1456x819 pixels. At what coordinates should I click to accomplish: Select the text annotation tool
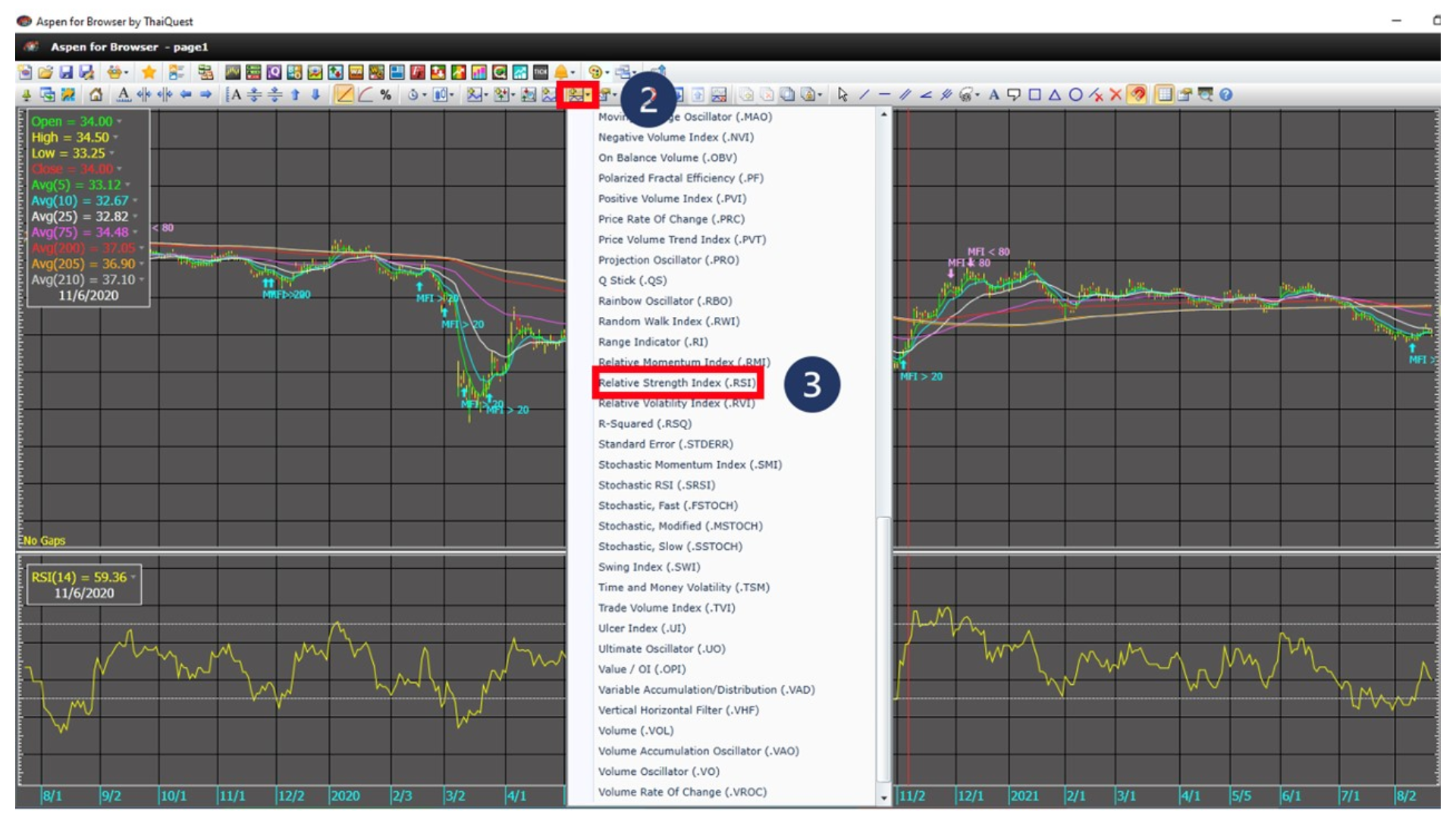tap(993, 94)
